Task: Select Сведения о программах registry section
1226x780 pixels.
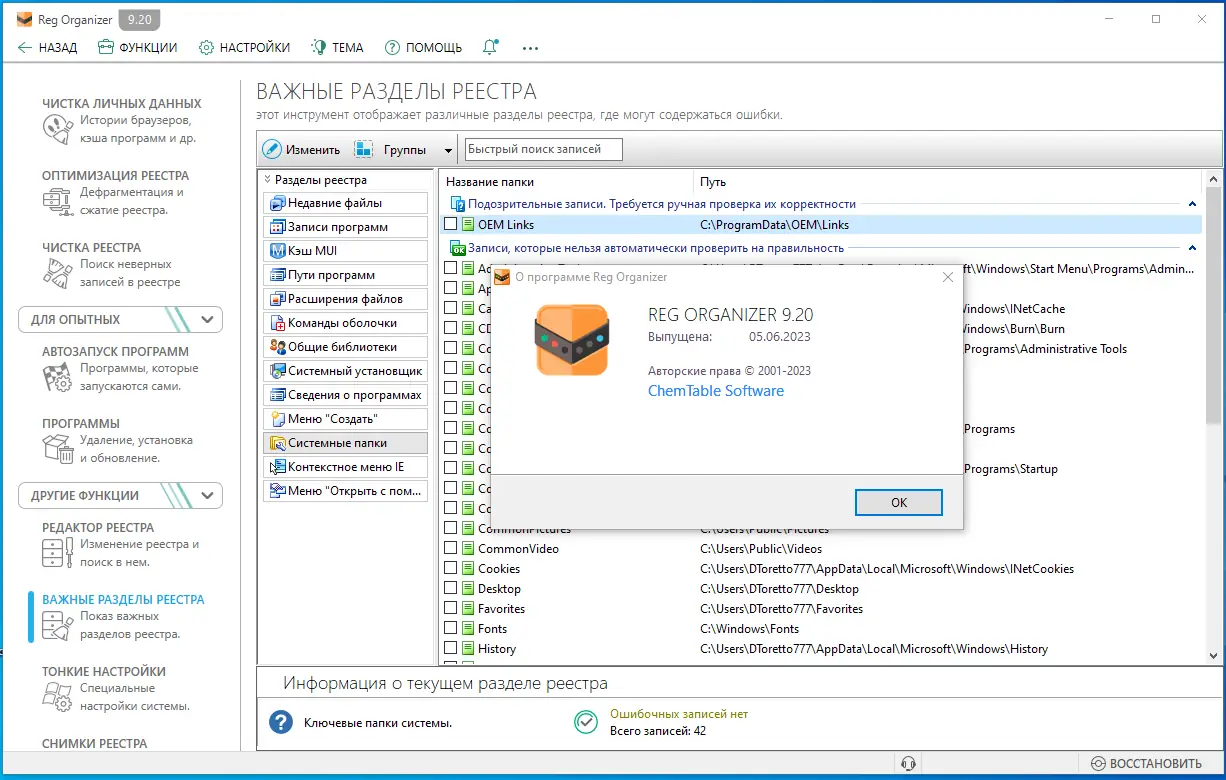Action: click(345, 395)
